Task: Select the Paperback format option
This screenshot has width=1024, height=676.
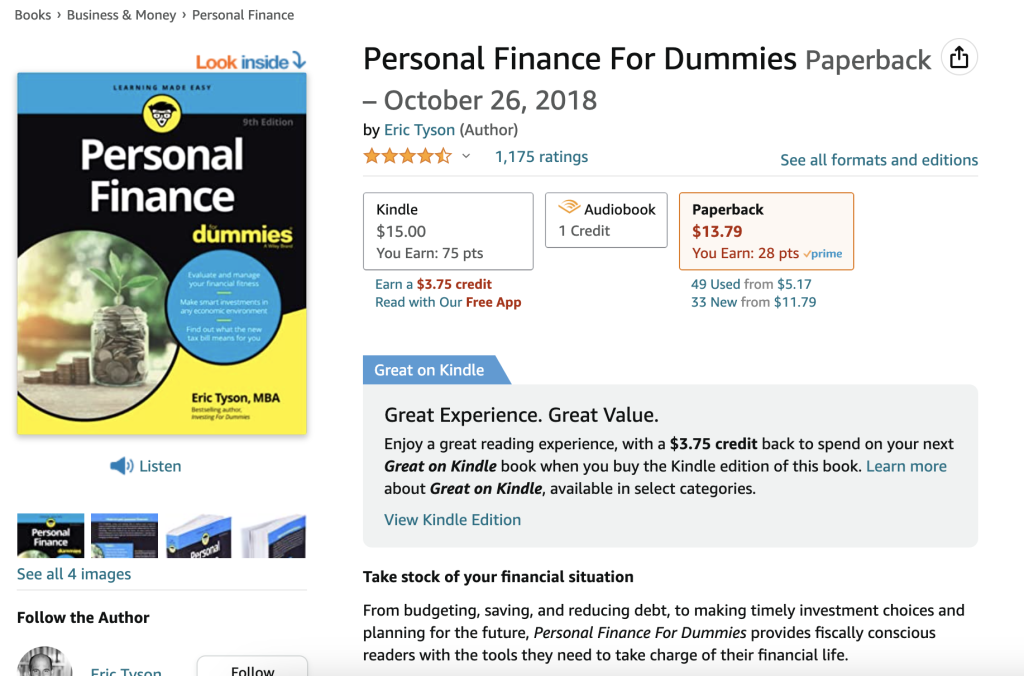Action: (766, 230)
